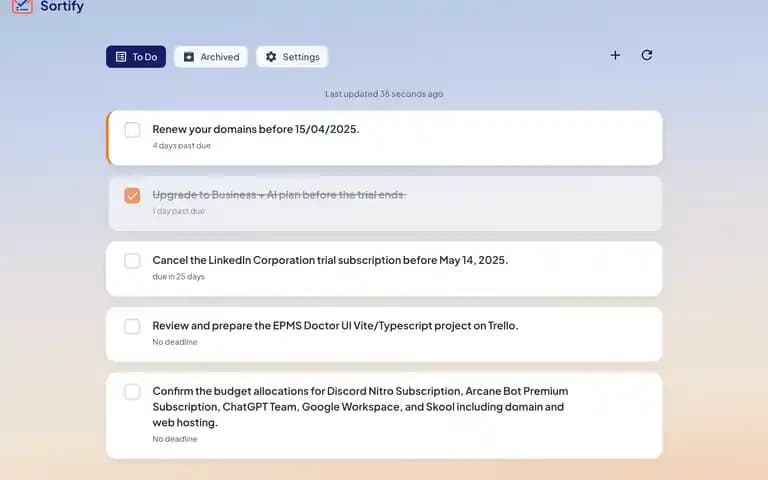Uncheck the Upgrade to Business task
The width and height of the screenshot is (768, 480).
132,195
